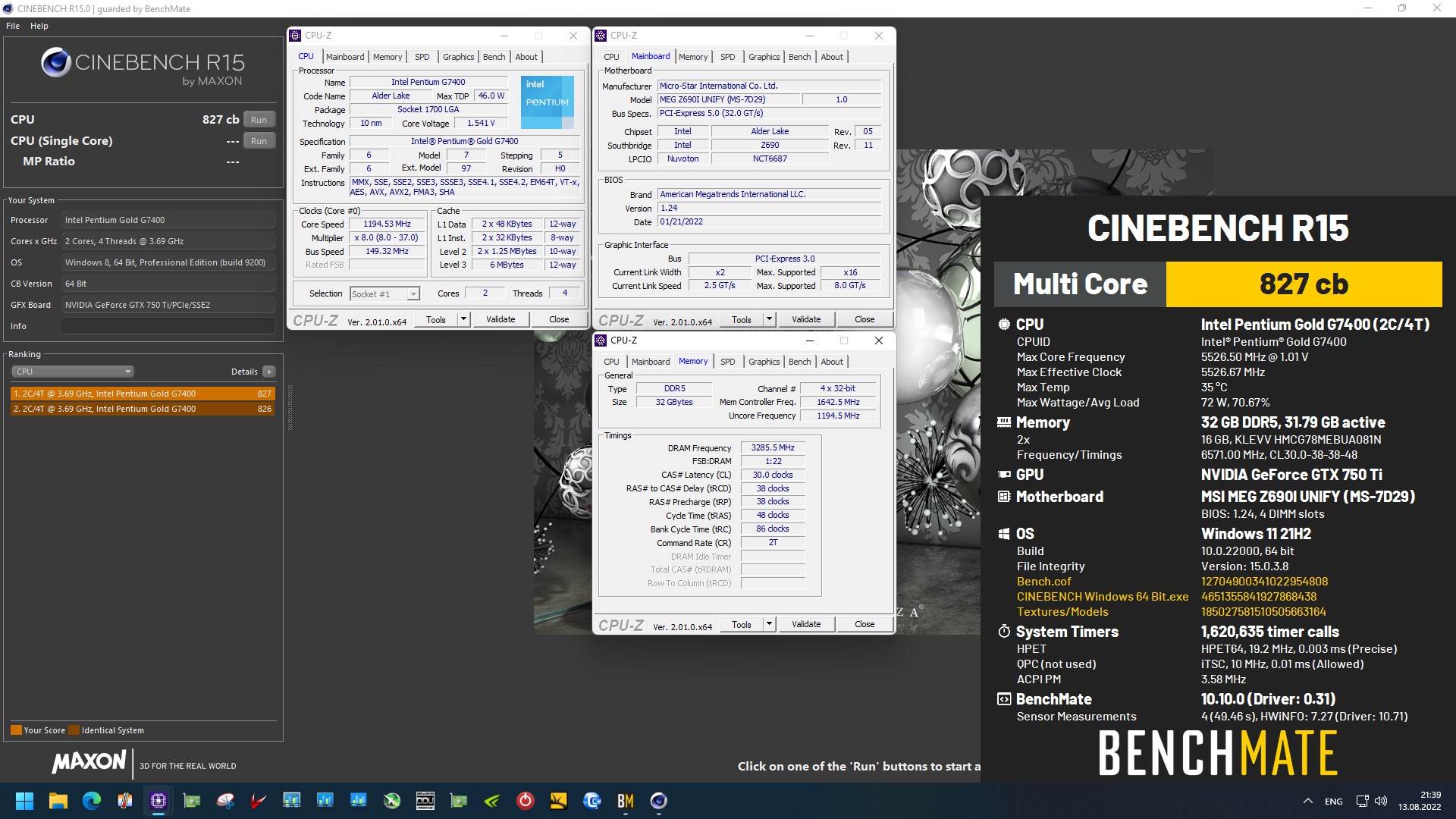
Task: Open SPD tab in Mainboard window
Action: 727,57
